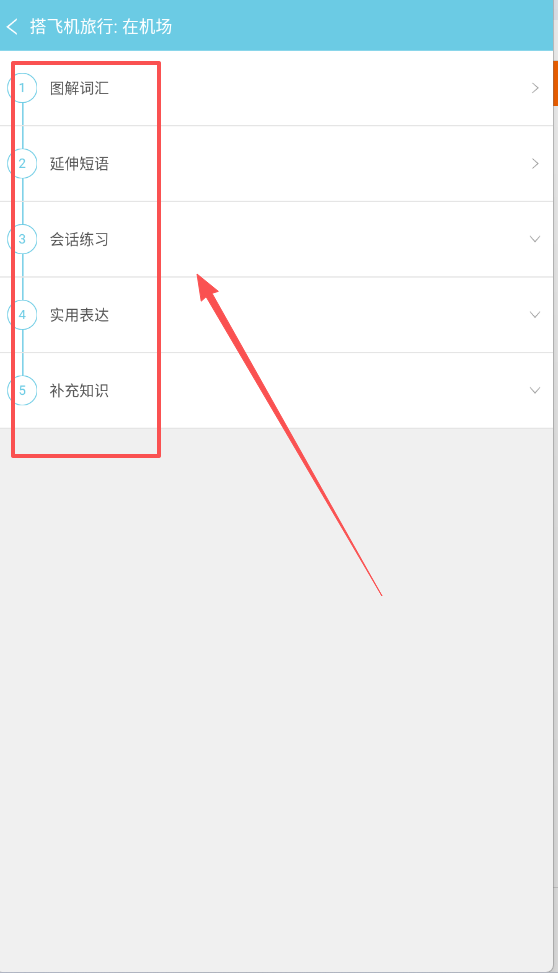This screenshot has height=973, width=558.
Task: Tap the 补充知识 label
Action: tap(79, 391)
